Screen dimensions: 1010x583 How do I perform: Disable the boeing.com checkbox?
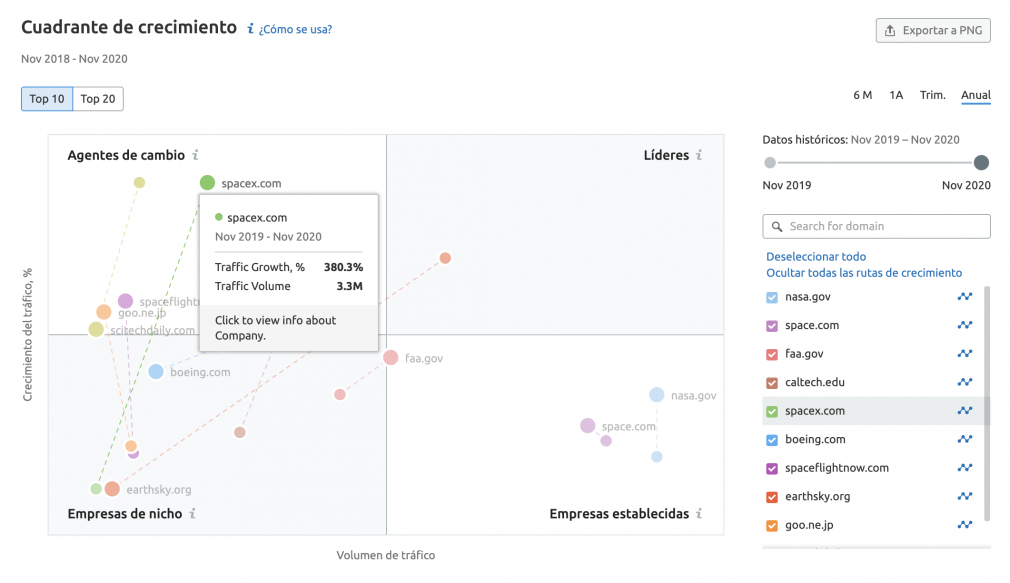[772, 440]
